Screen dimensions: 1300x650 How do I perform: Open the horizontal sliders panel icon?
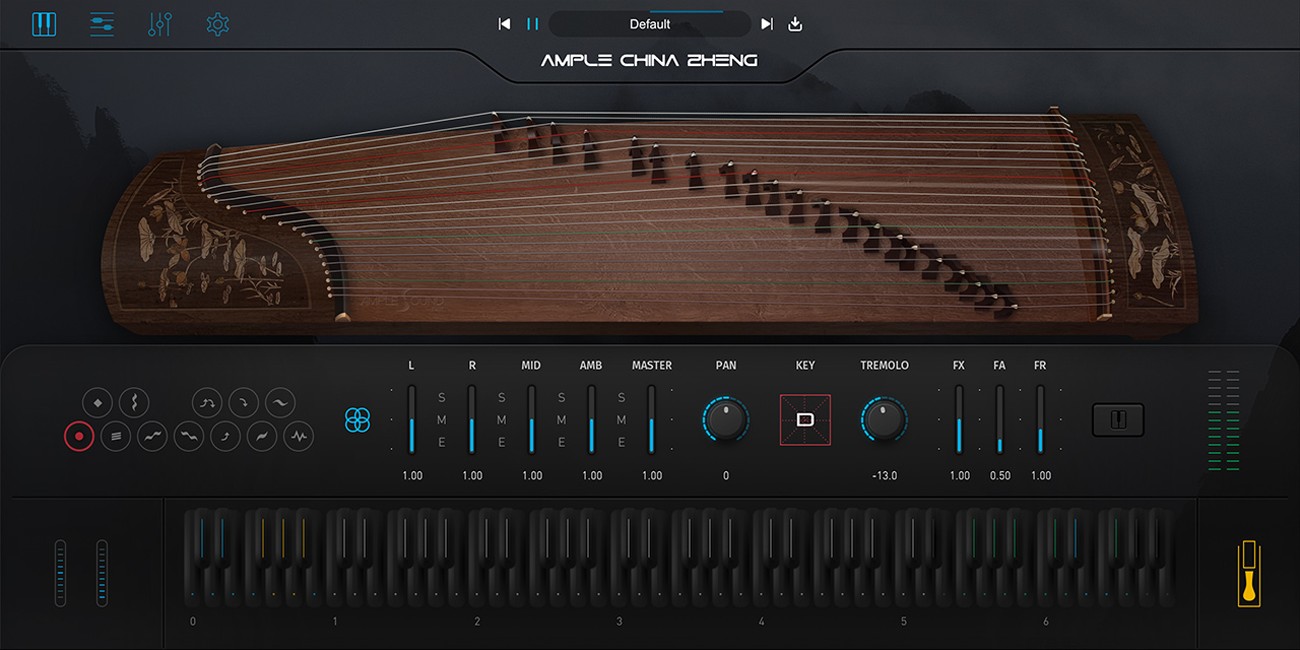102,24
